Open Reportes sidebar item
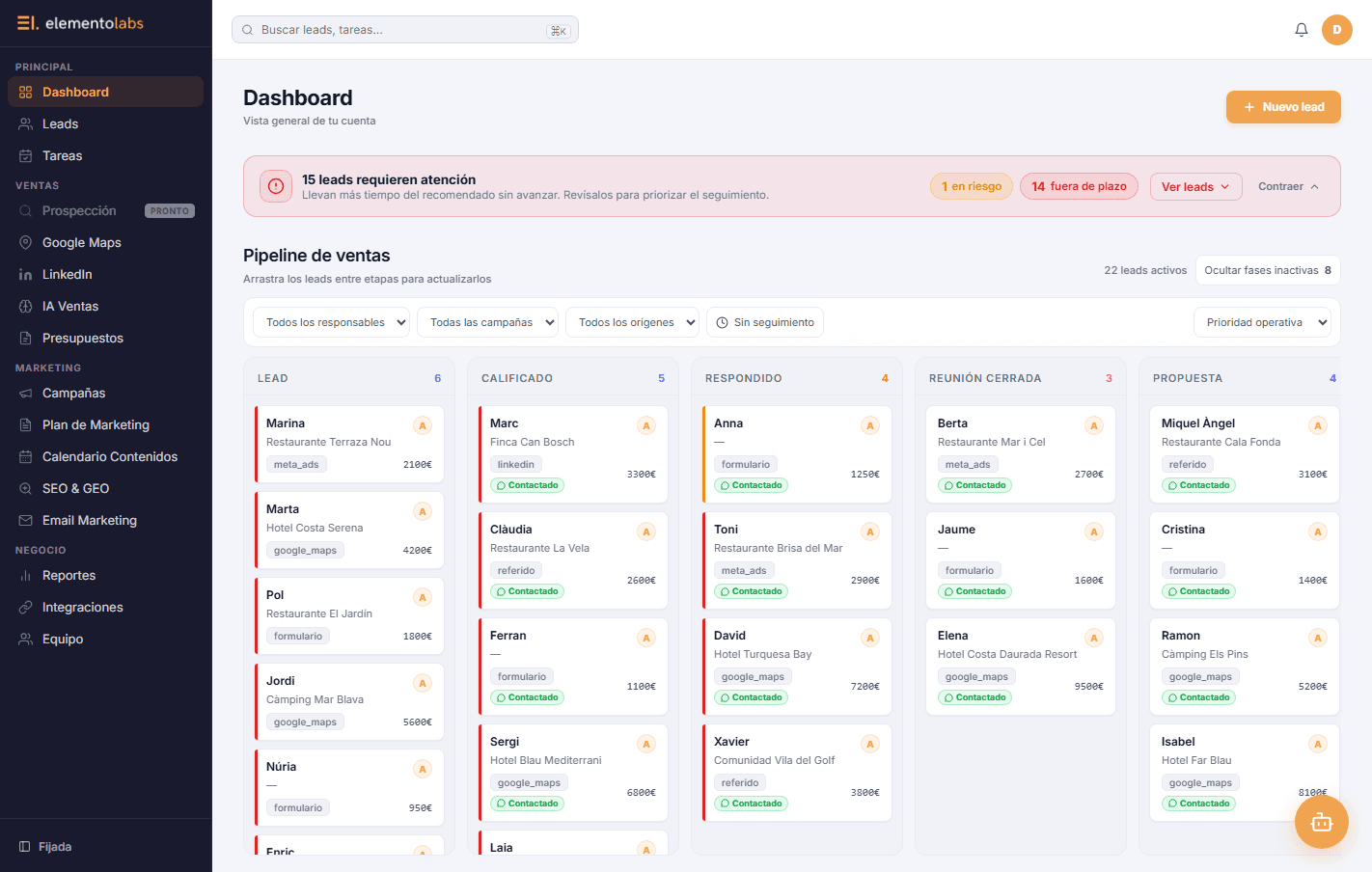This screenshot has height=872, width=1372. click(x=106, y=576)
